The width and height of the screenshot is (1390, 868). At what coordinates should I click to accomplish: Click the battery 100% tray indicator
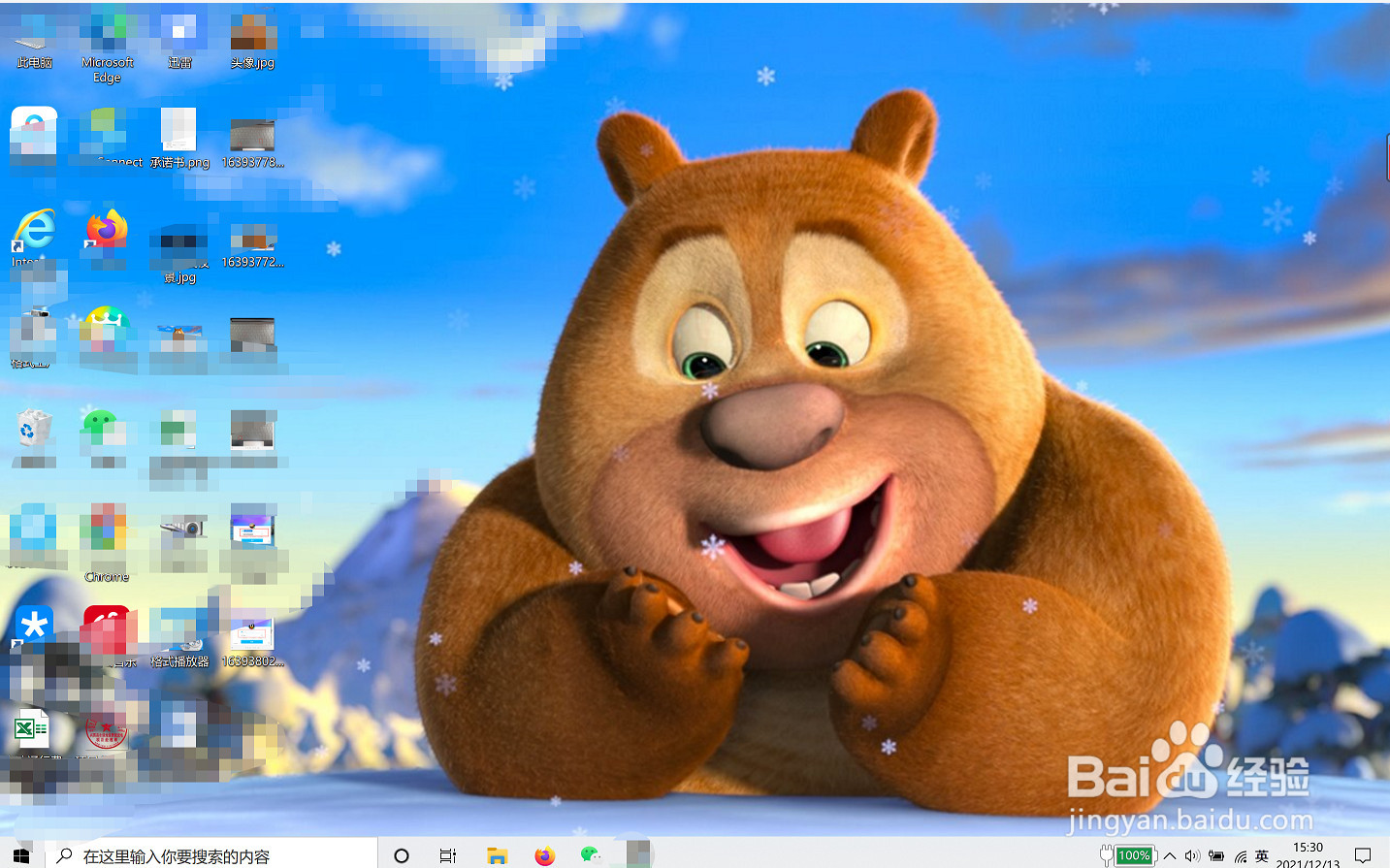[x=1127, y=855]
